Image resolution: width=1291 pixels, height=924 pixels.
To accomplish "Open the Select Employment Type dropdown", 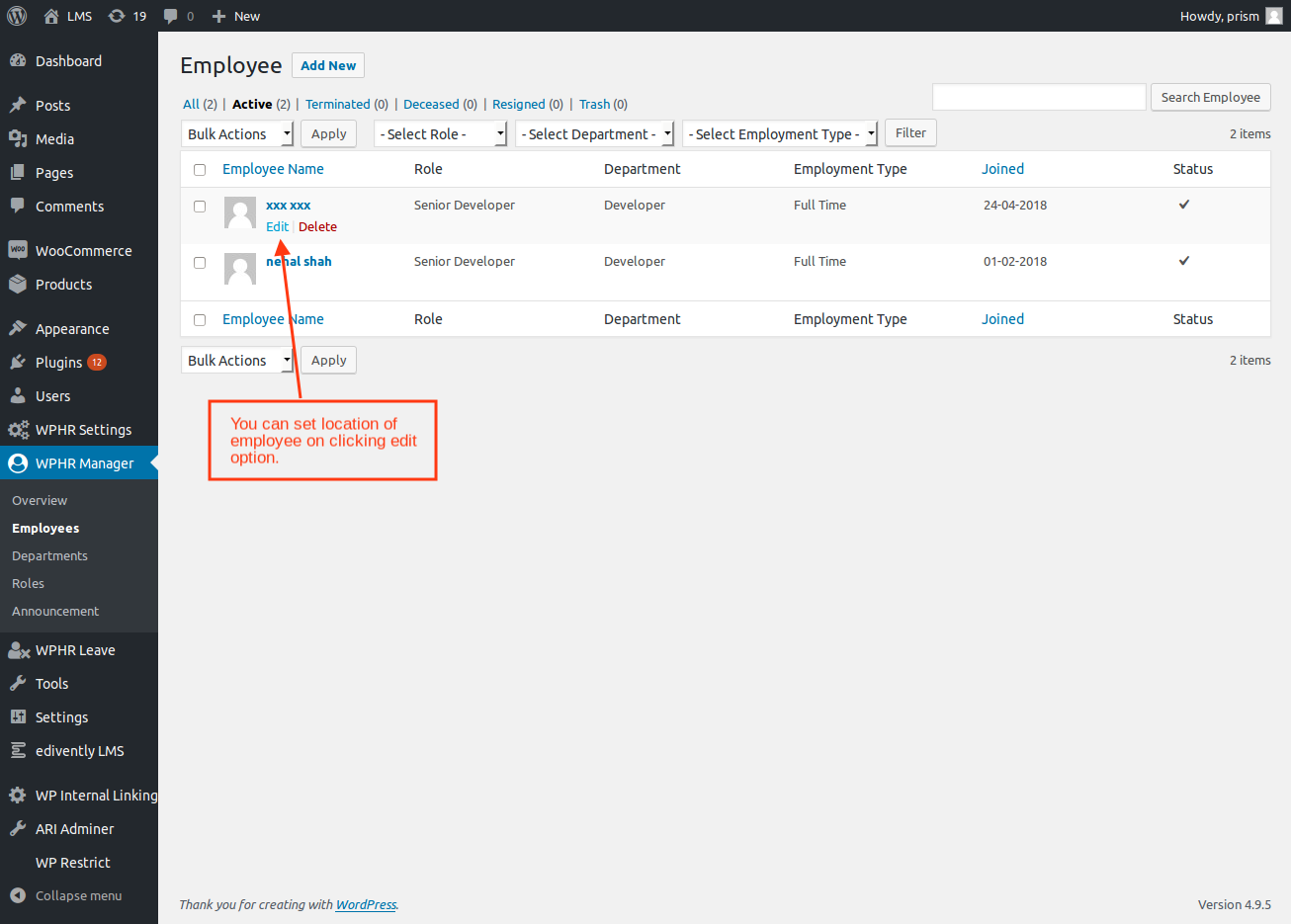I will 780,133.
